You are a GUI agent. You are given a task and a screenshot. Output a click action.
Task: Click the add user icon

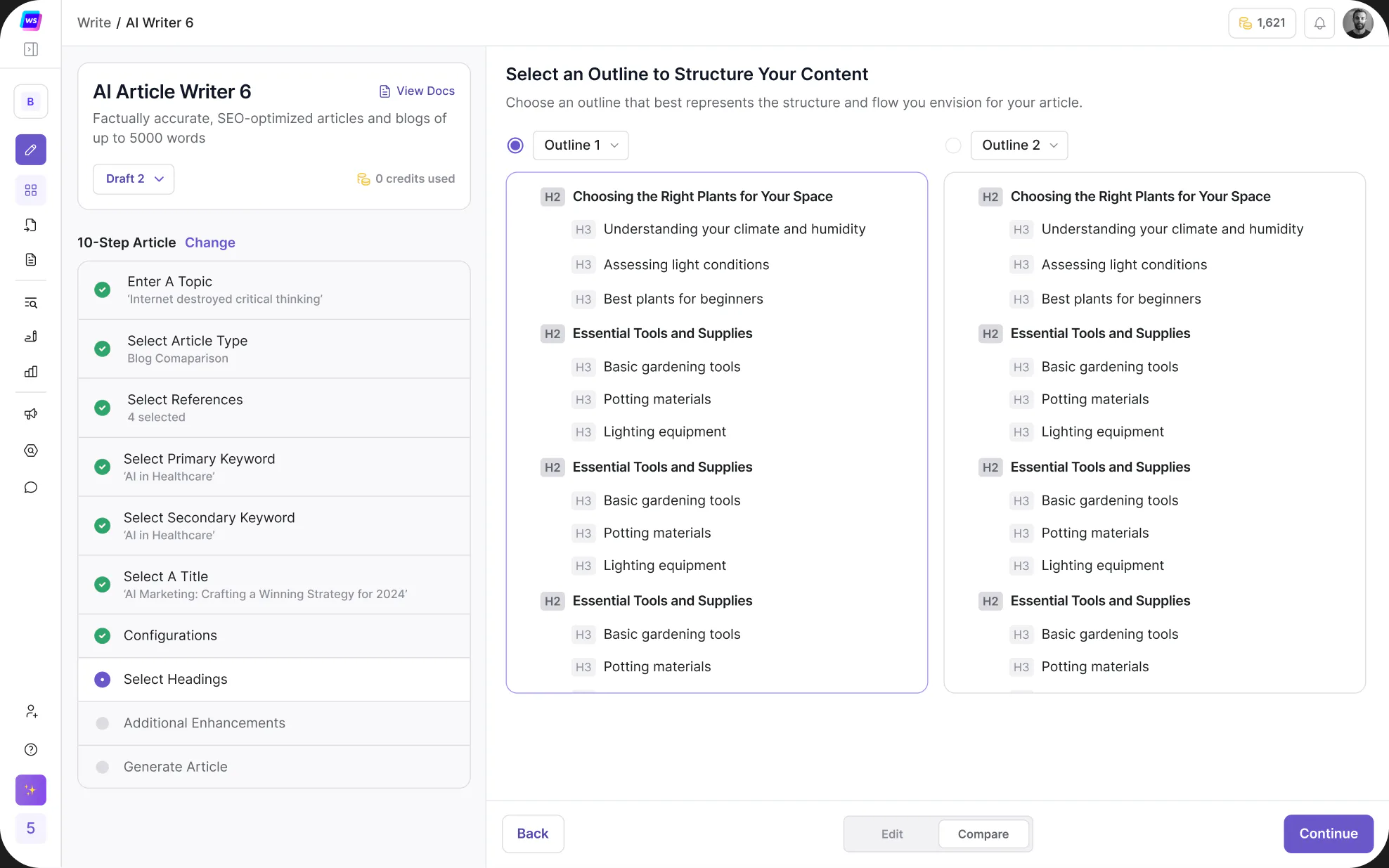click(x=31, y=711)
